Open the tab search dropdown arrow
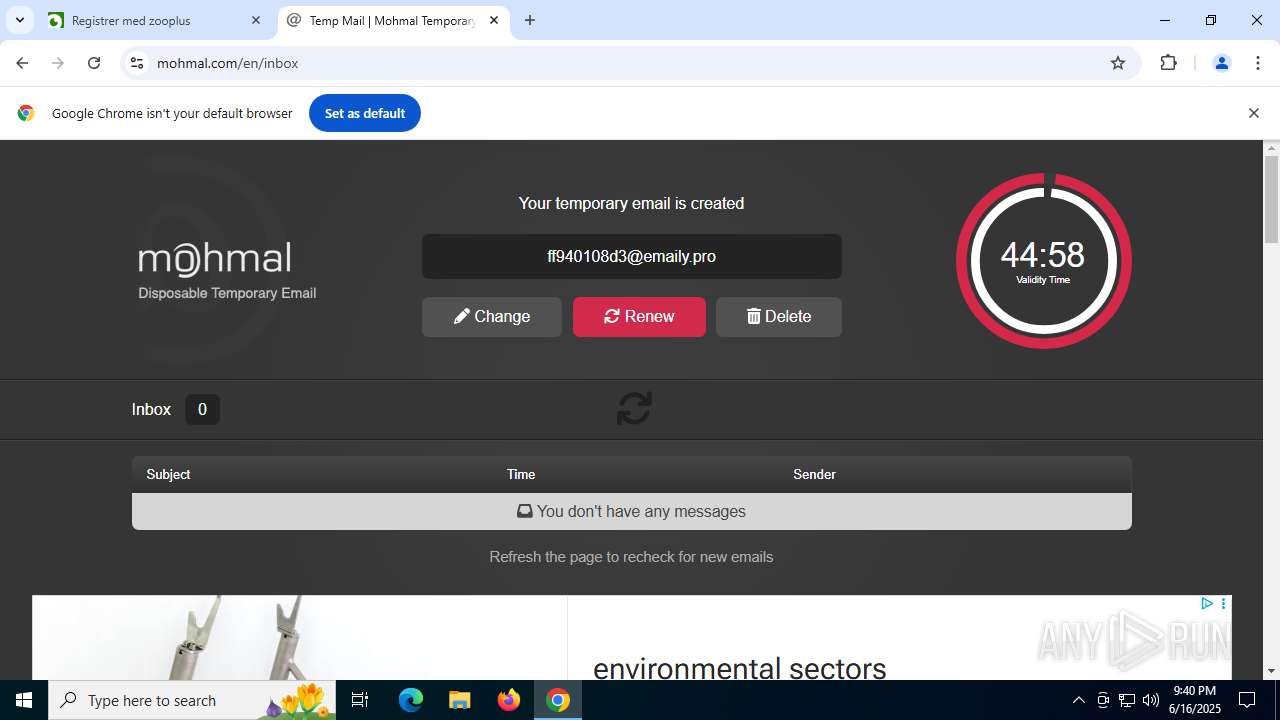 [19, 20]
